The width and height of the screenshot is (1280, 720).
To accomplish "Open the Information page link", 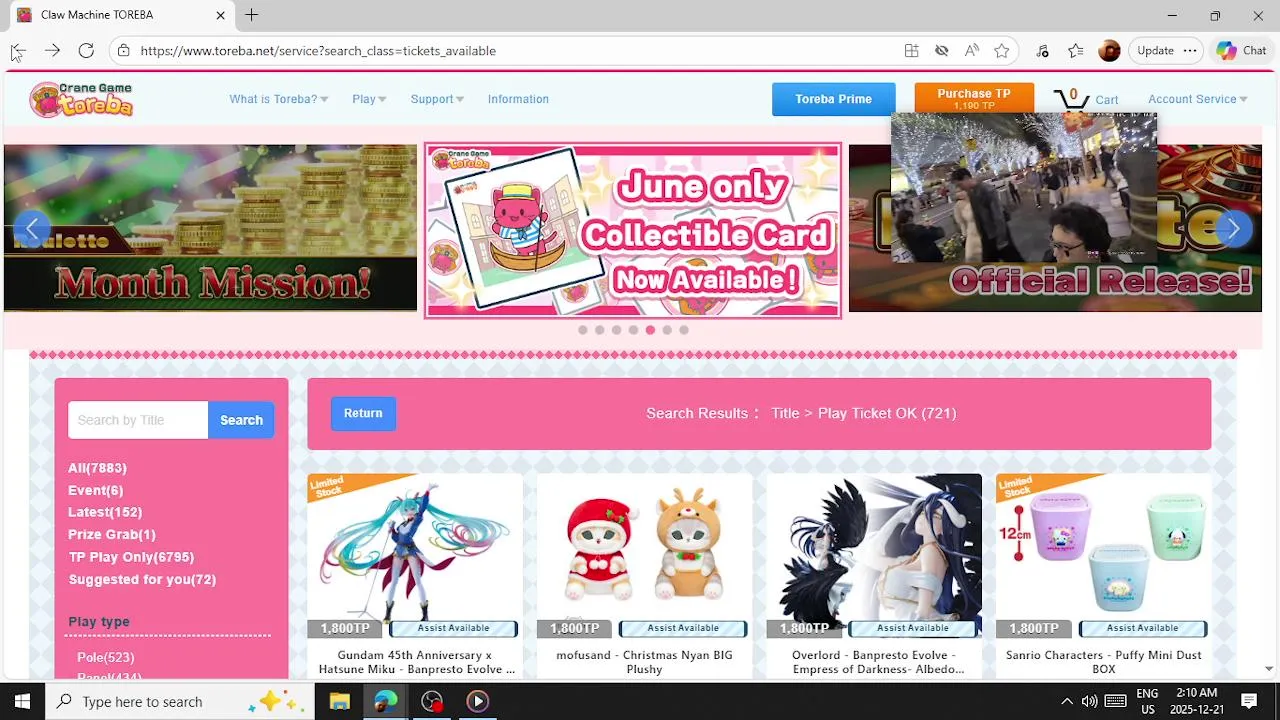I will coord(518,99).
